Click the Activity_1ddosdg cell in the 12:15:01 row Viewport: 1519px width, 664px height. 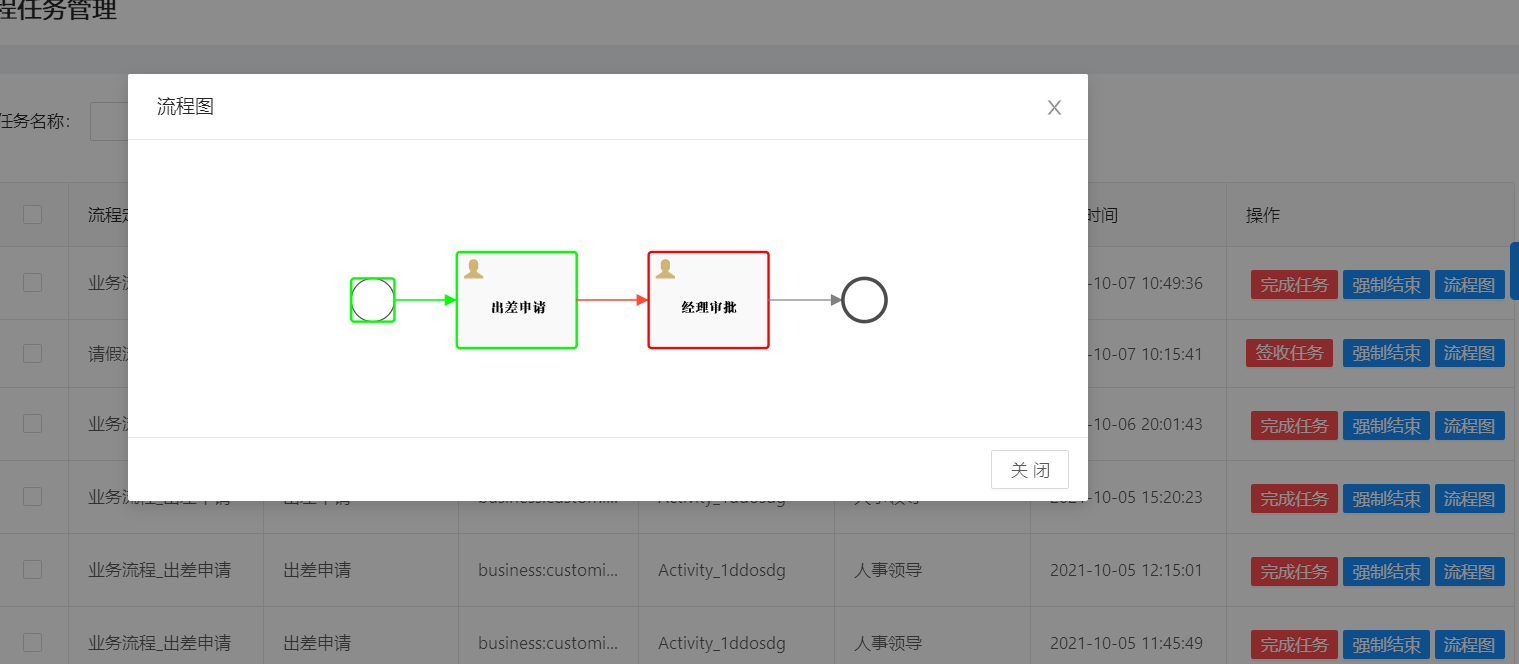pyautogui.click(x=722, y=570)
